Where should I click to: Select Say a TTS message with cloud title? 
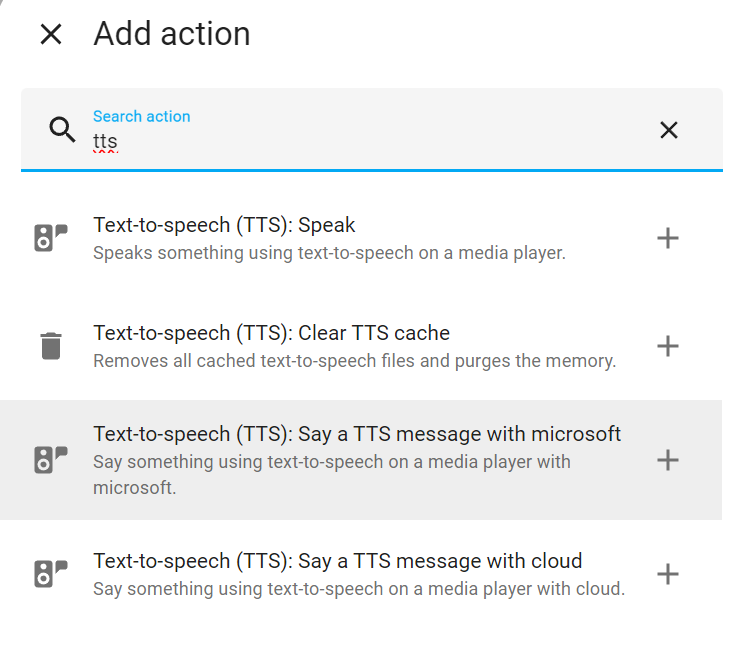tap(337, 561)
